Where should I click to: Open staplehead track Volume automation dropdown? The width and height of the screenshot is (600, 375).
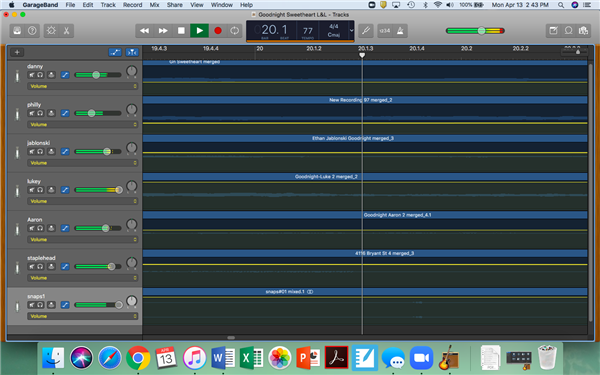coord(82,278)
